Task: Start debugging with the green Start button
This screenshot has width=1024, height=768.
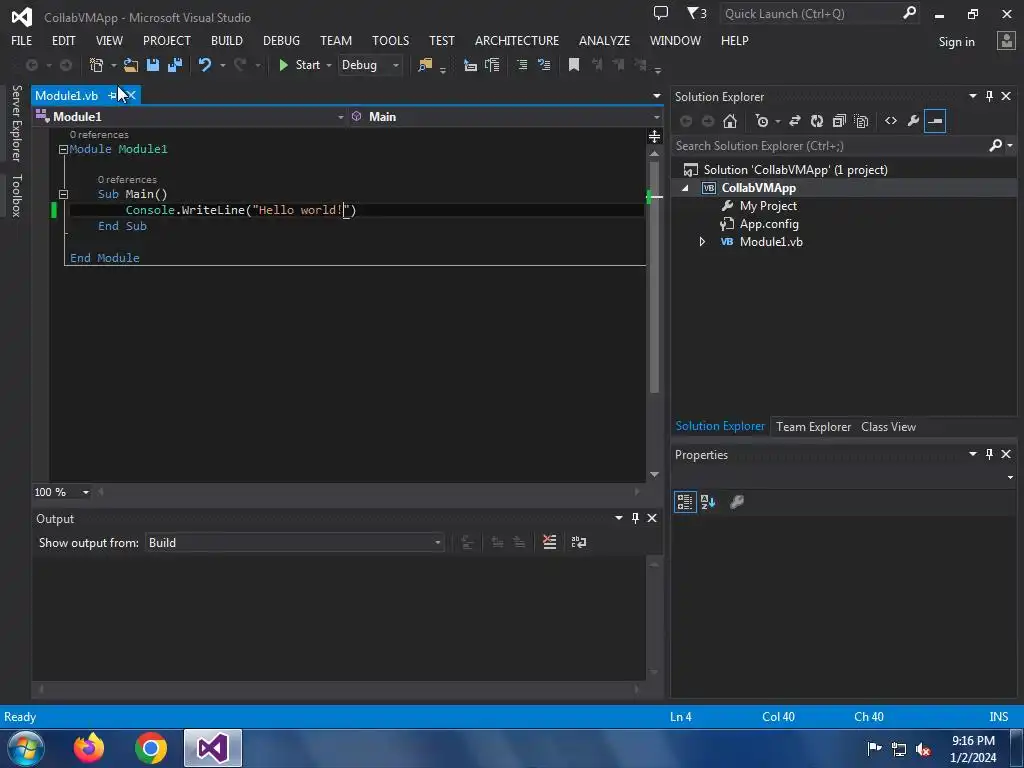Action: click(300, 65)
